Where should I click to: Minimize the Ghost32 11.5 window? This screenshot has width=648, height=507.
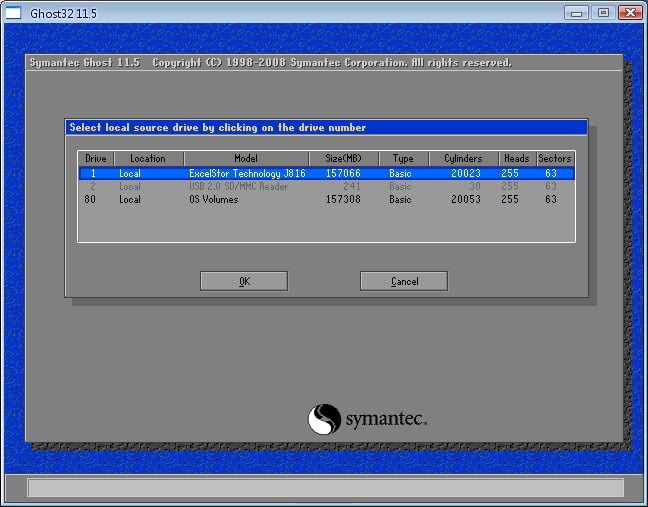576,13
